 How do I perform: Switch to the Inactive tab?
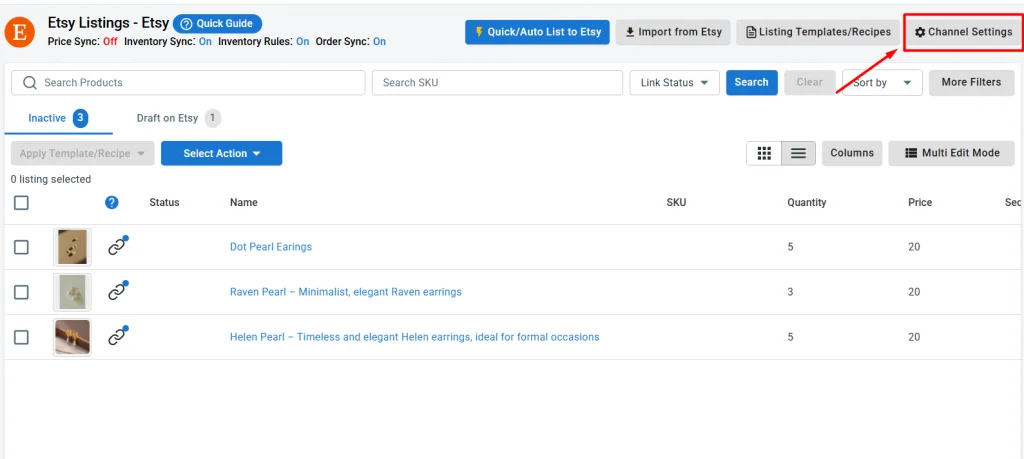tap(57, 118)
